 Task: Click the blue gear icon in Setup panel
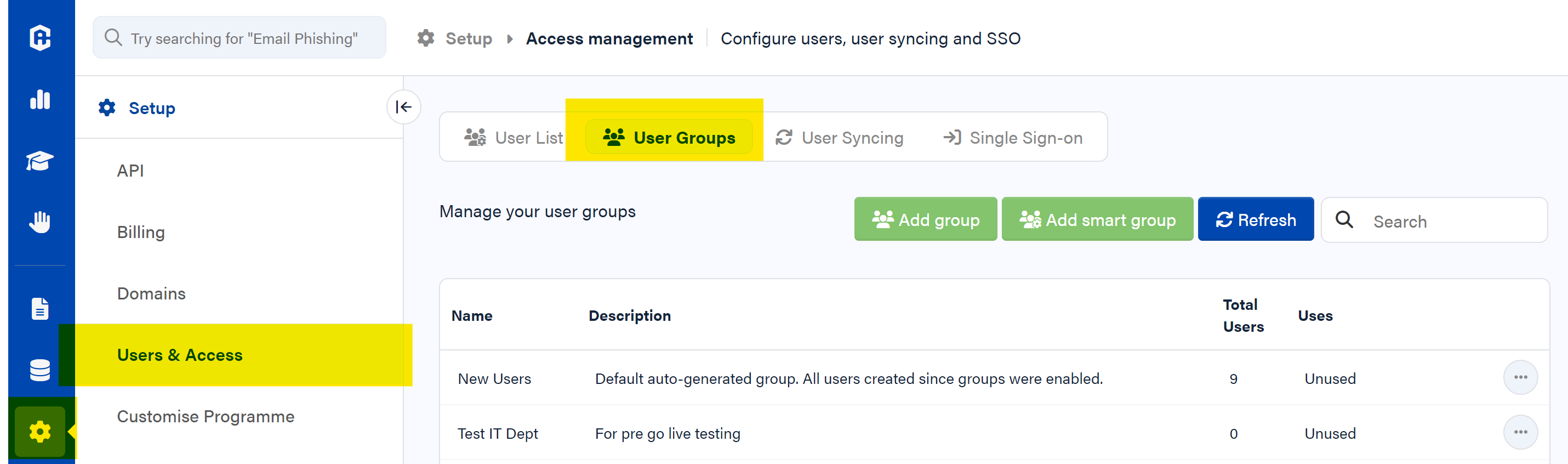coord(107,108)
